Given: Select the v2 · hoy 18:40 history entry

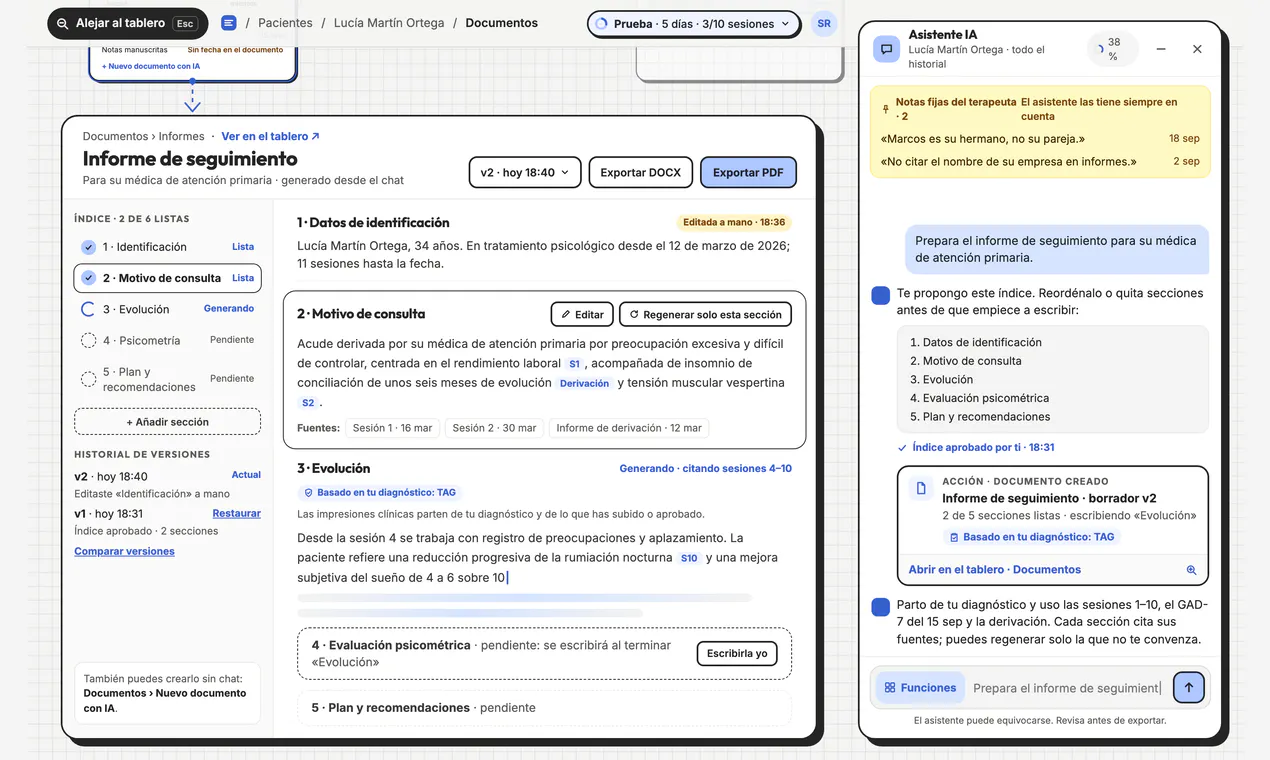Looking at the screenshot, I should (167, 484).
